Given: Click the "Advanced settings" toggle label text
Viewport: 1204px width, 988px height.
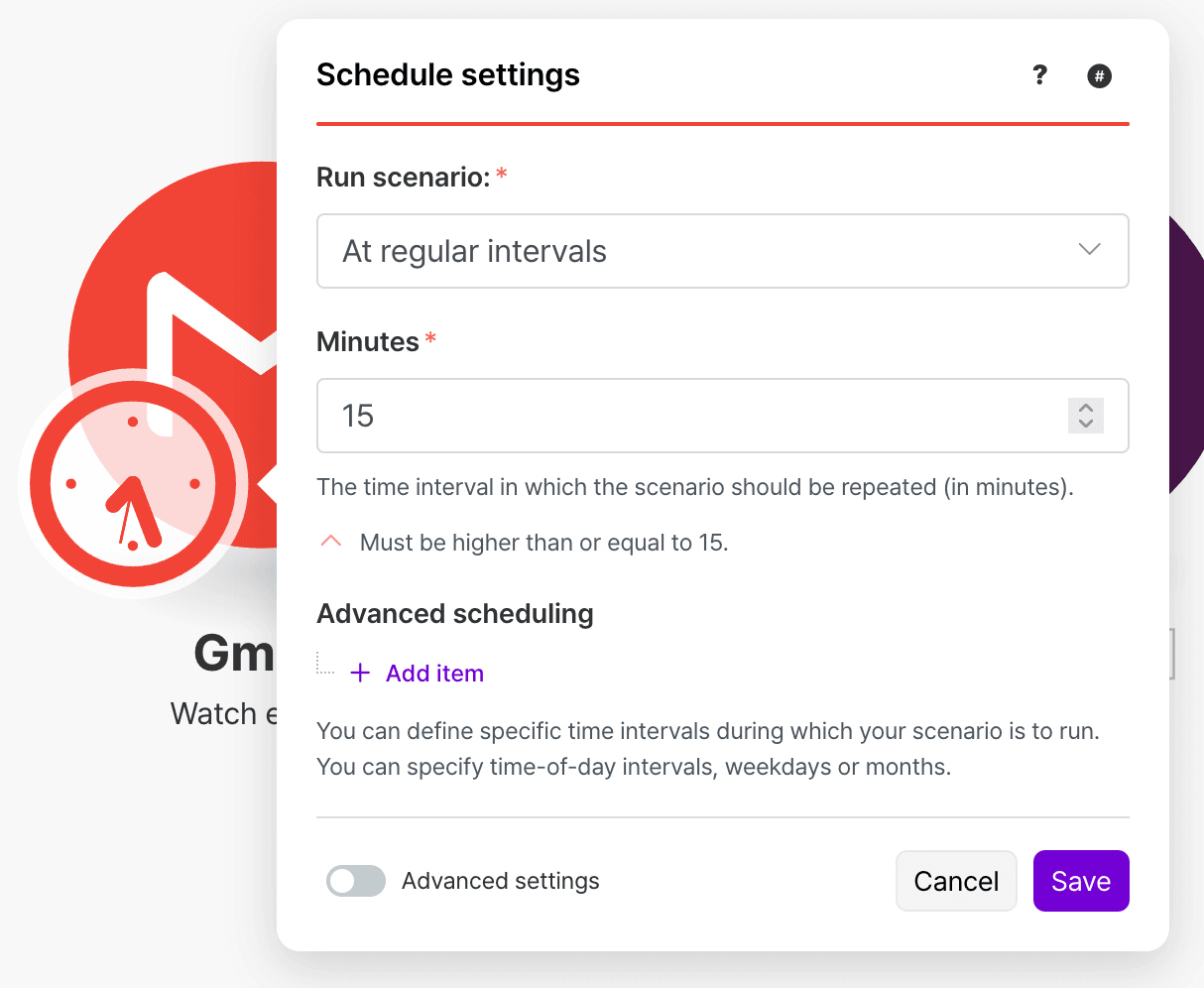Looking at the screenshot, I should (500, 881).
